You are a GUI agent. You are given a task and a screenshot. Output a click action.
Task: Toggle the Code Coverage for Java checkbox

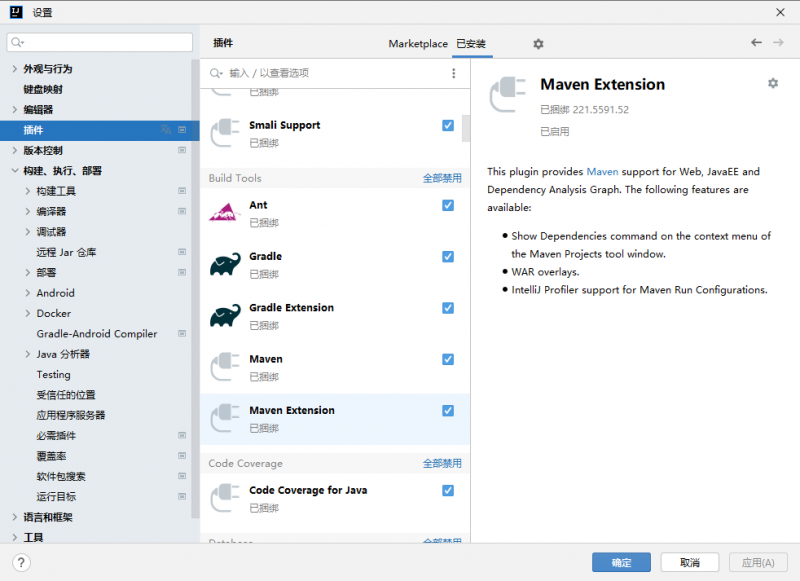tap(448, 490)
